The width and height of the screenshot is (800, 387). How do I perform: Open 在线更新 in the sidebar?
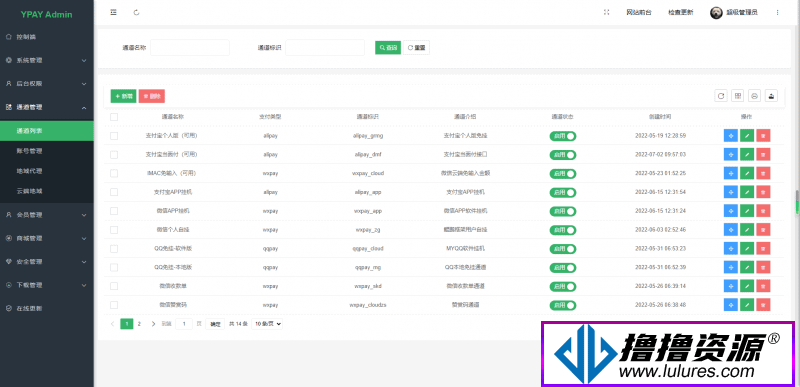(x=47, y=308)
